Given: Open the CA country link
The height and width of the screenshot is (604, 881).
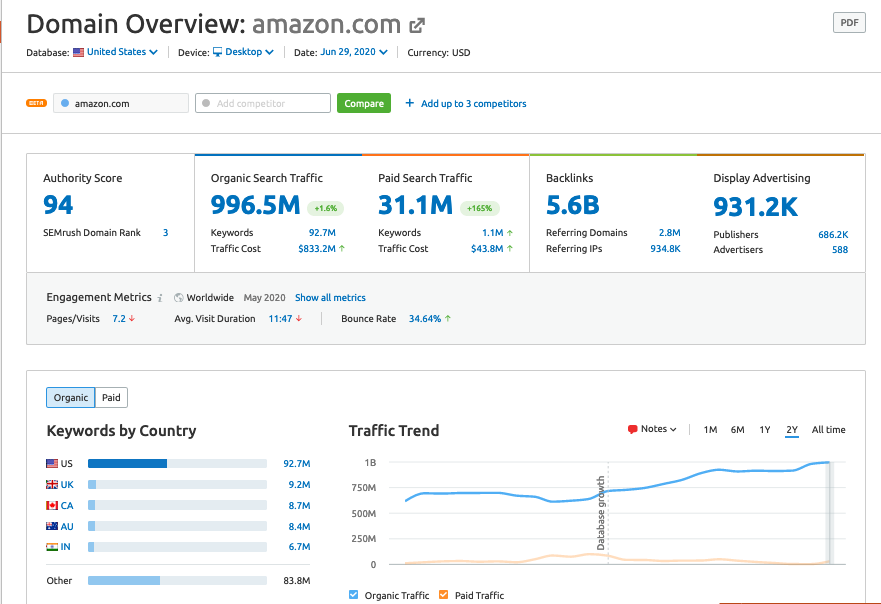Looking at the screenshot, I should tap(67, 506).
